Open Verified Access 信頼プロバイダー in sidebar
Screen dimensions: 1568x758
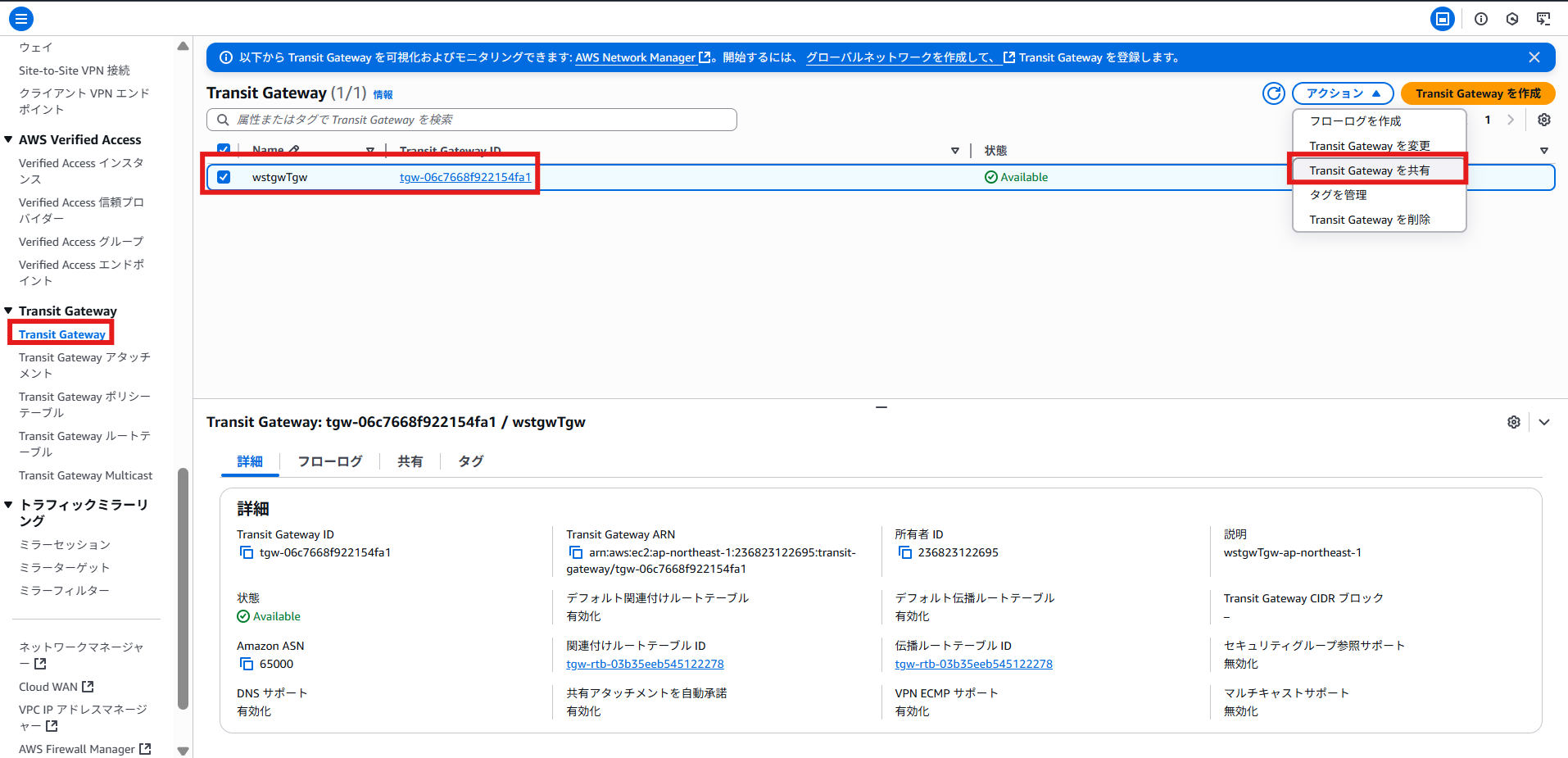[81, 211]
